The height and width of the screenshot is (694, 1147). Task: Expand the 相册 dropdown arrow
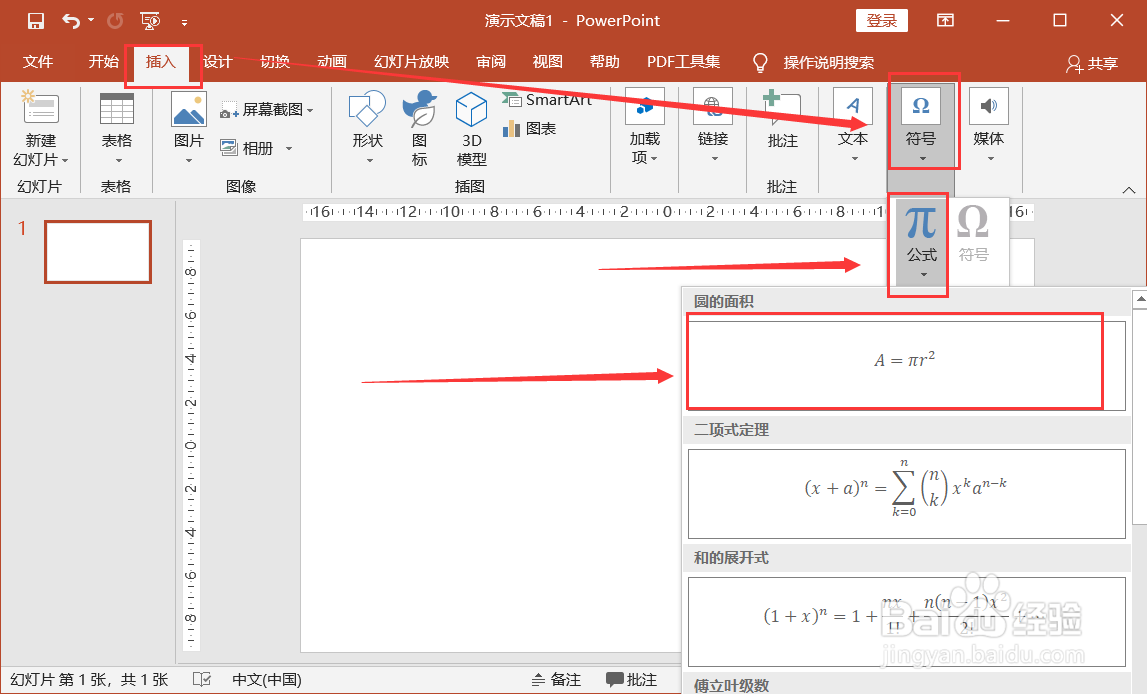tap(289, 148)
